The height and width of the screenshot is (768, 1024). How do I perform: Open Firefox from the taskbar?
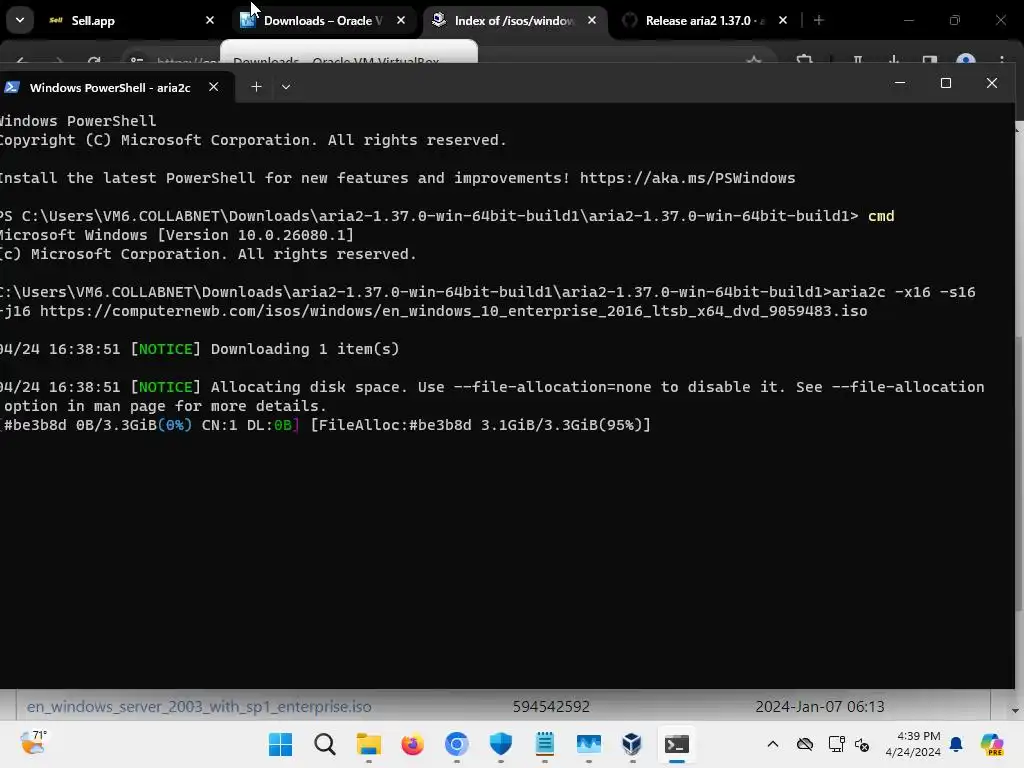[412, 744]
